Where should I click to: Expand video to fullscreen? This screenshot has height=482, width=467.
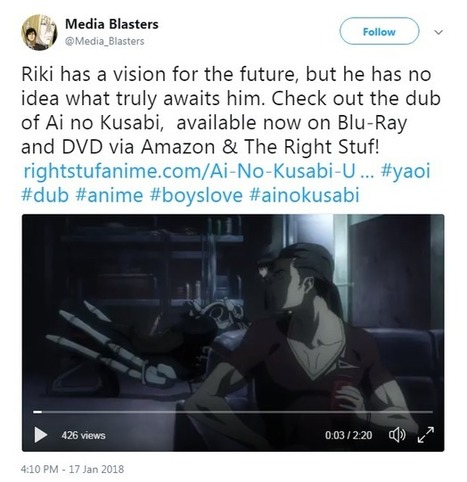pyautogui.click(x=426, y=435)
